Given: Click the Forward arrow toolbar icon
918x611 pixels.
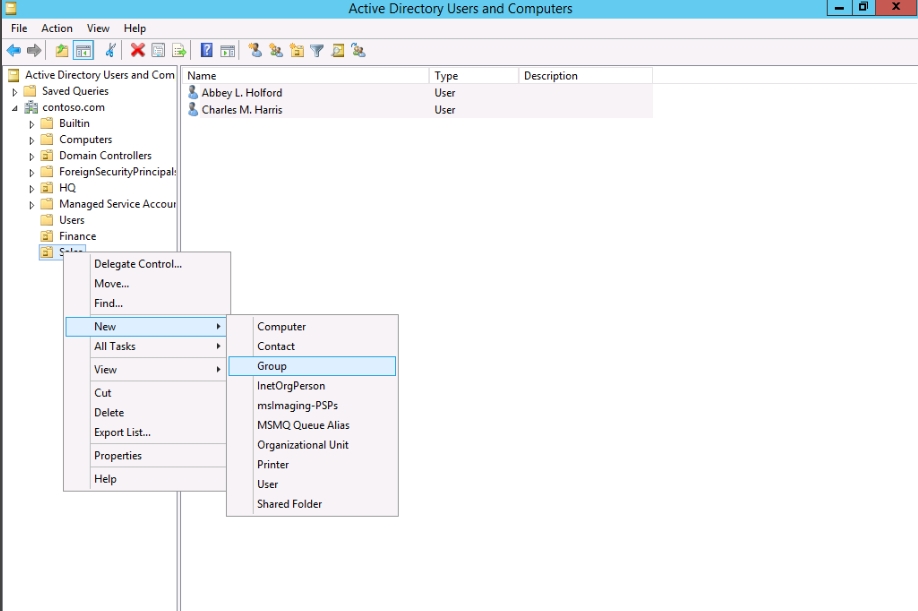Looking at the screenshot, I should tap(35, 51).
